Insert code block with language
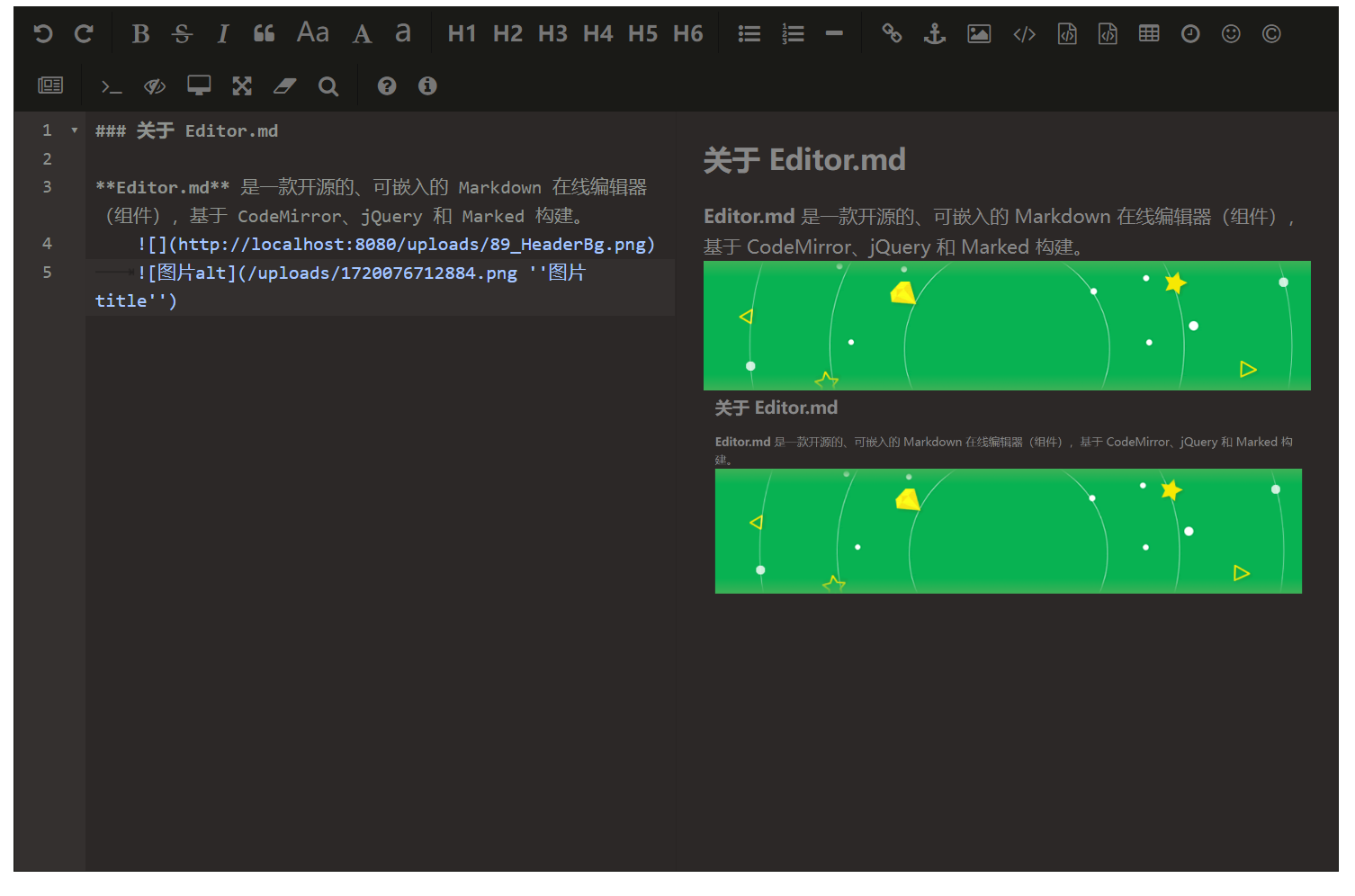Viewport: 1355px width, 896px height. coord(1108,34)
